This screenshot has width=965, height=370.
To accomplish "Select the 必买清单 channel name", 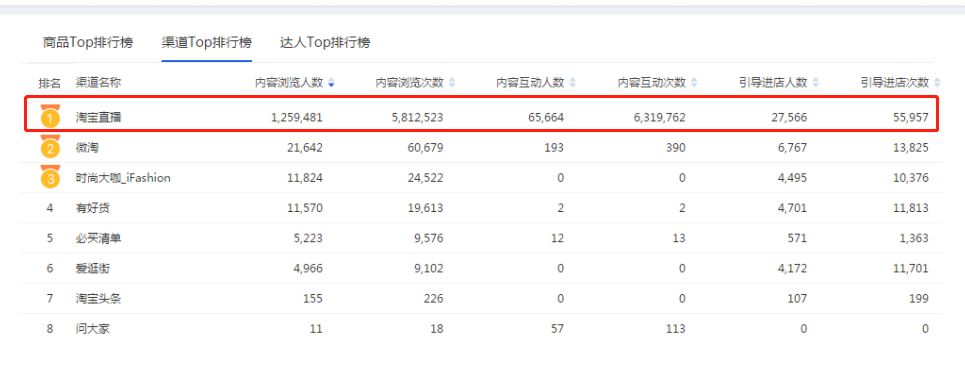I will click(x=98, y=238).
